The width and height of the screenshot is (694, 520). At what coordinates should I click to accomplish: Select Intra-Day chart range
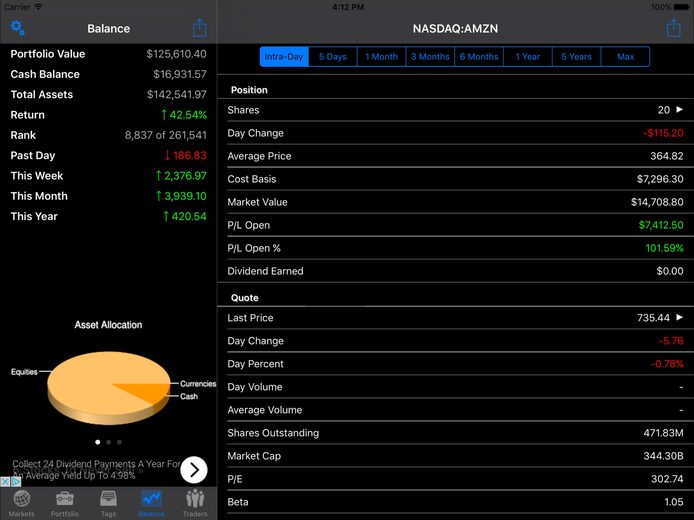284,57
